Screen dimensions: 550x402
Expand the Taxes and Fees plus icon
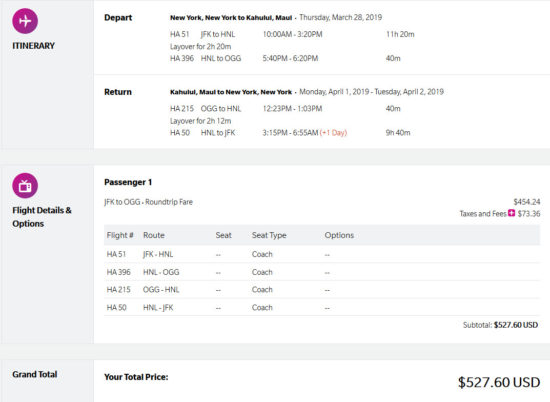[511, 213]
